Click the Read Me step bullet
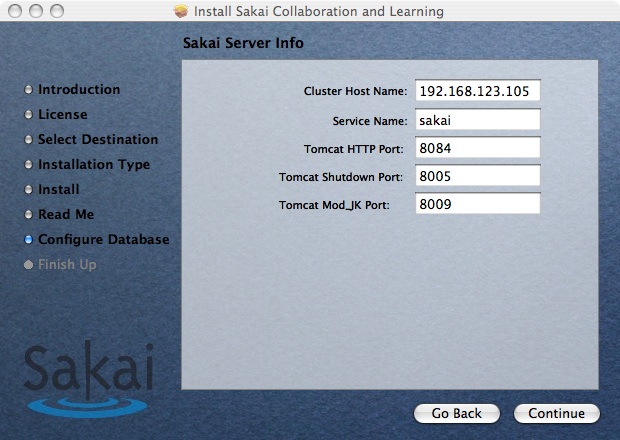This screenshot has height=440, width=620. point(28,215)
